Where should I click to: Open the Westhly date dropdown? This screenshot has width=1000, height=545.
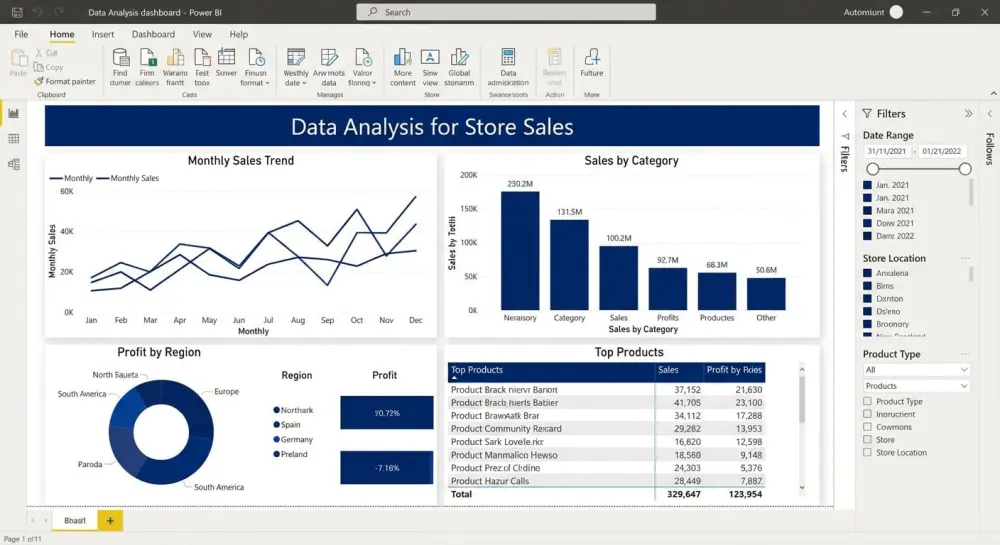(295, 67)
